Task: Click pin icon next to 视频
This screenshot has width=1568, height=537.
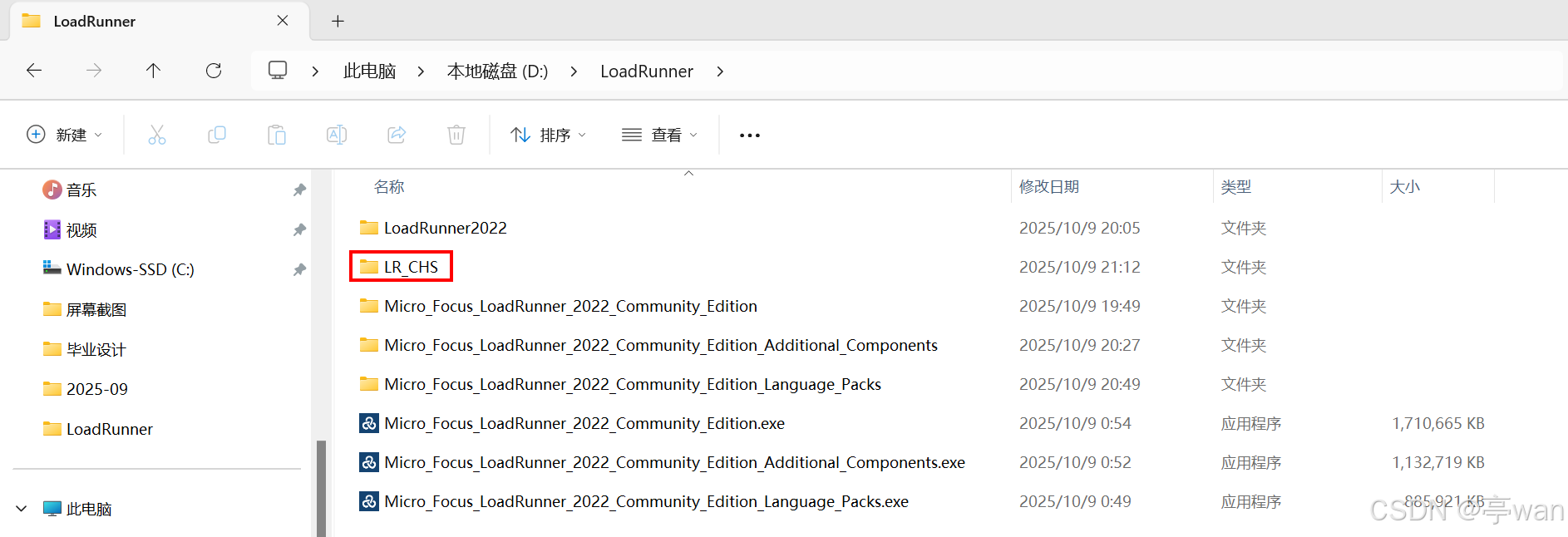Action: click(299, 229)
